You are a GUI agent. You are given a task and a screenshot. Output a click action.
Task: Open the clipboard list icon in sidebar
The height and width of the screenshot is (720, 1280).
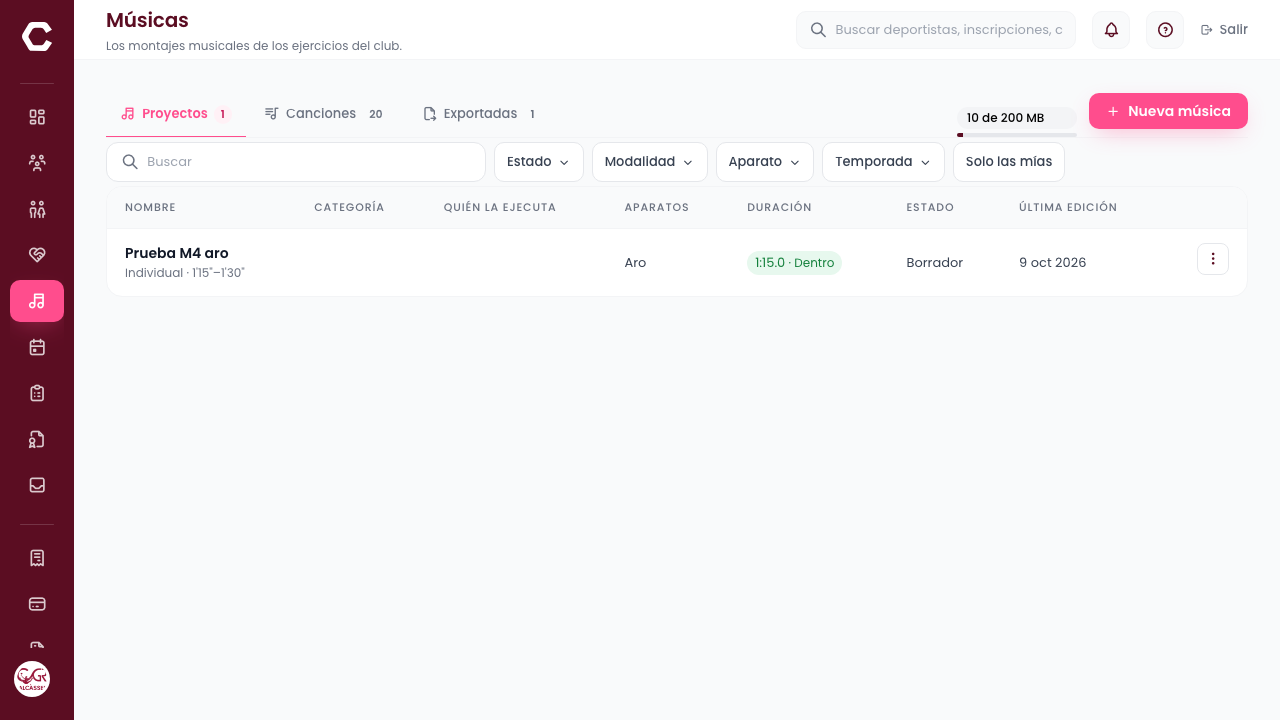37,393
